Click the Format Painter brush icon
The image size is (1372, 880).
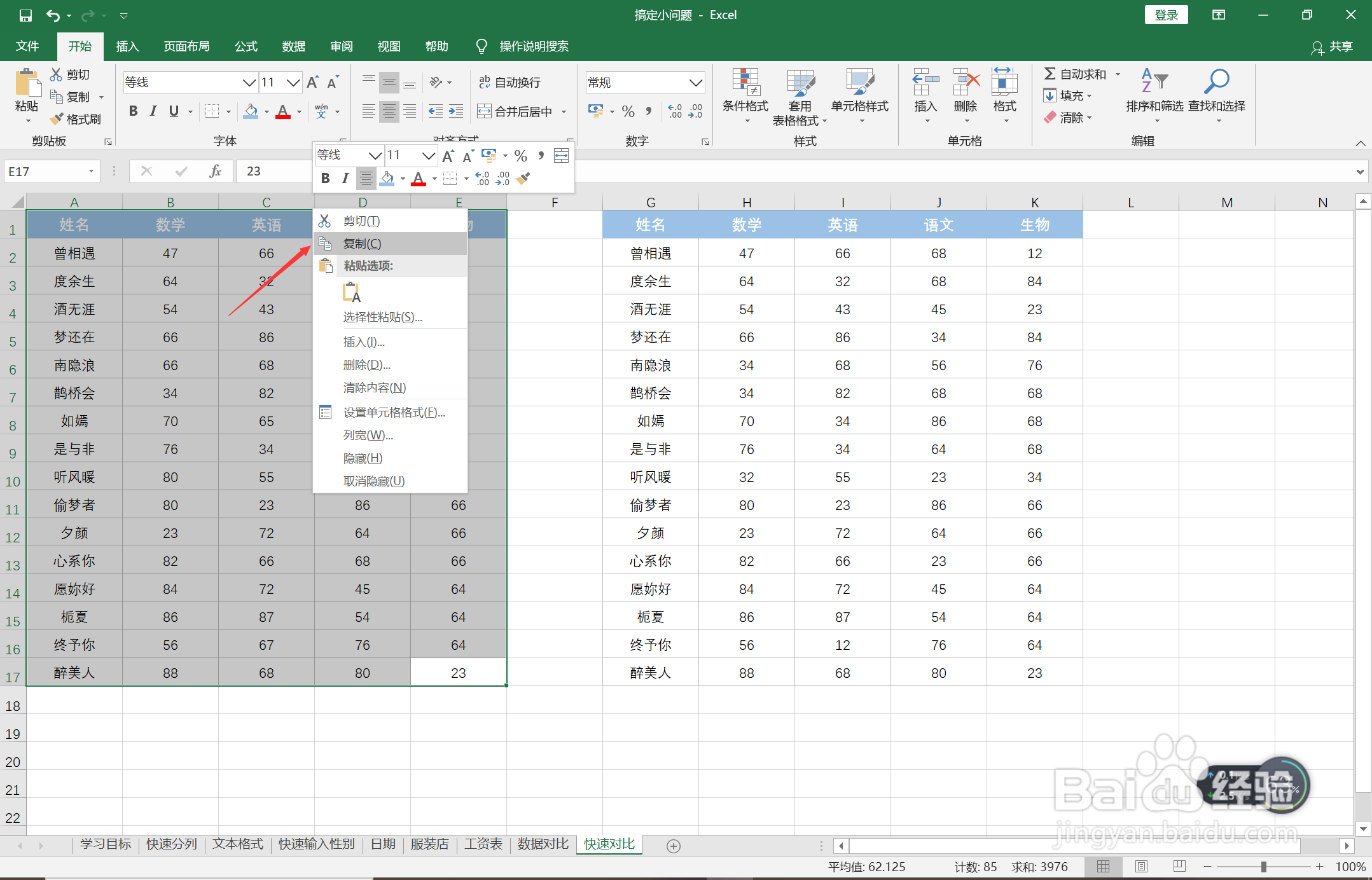pyautogui.click(x=57, y=119)
